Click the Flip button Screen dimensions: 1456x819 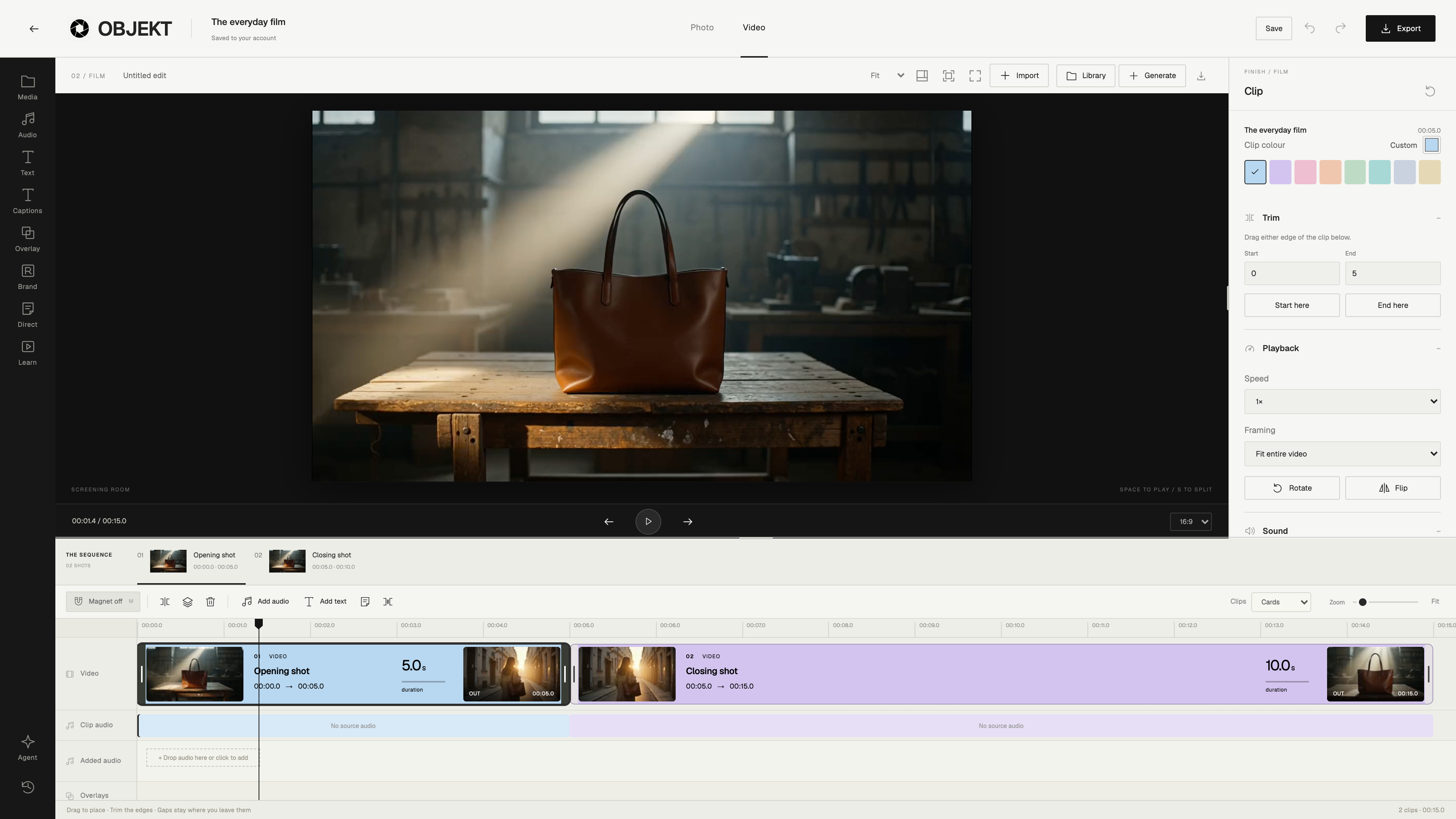[x=1392, y=488]
